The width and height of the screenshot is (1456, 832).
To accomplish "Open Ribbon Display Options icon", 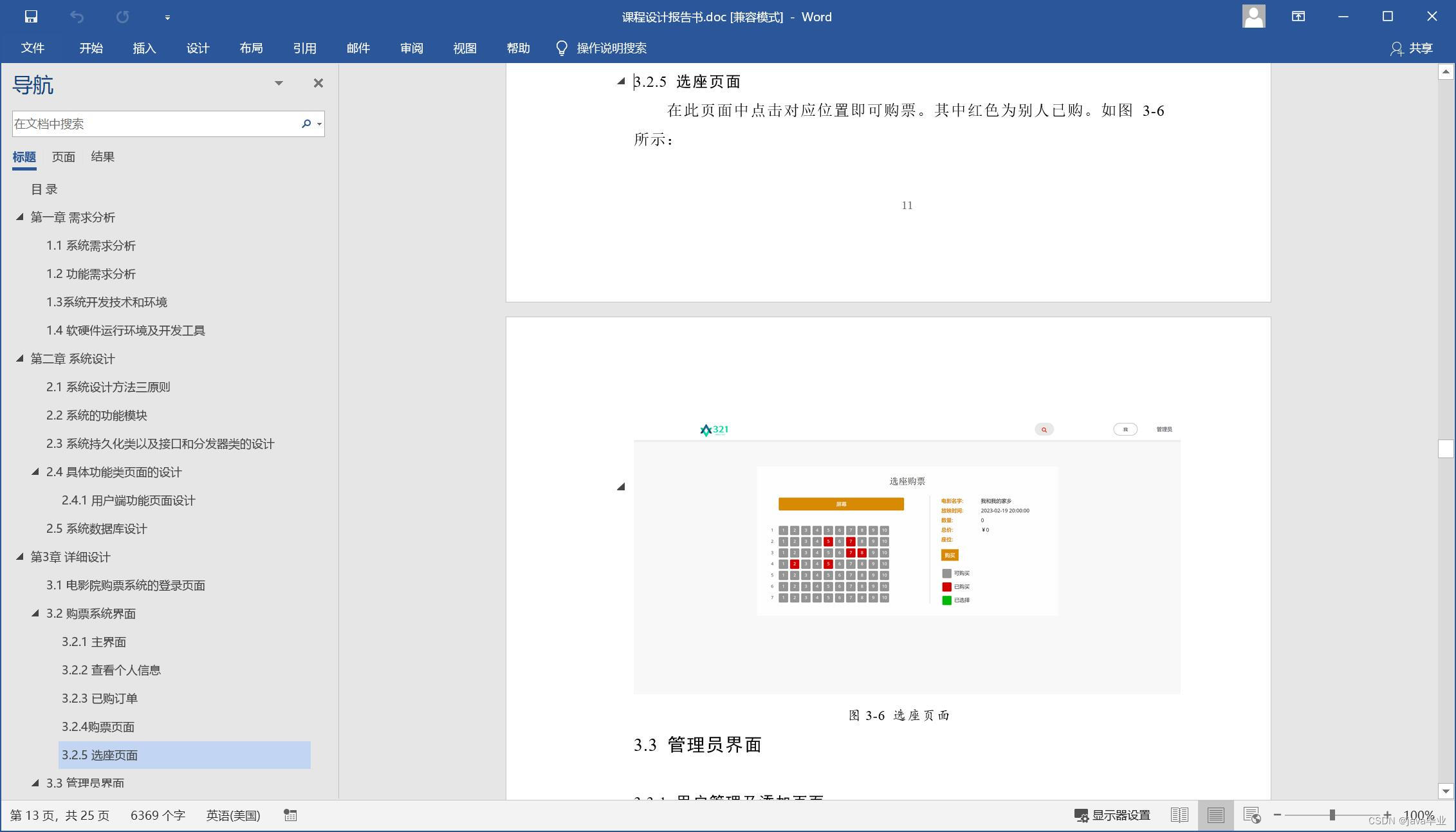I will tap(1298, 17).
